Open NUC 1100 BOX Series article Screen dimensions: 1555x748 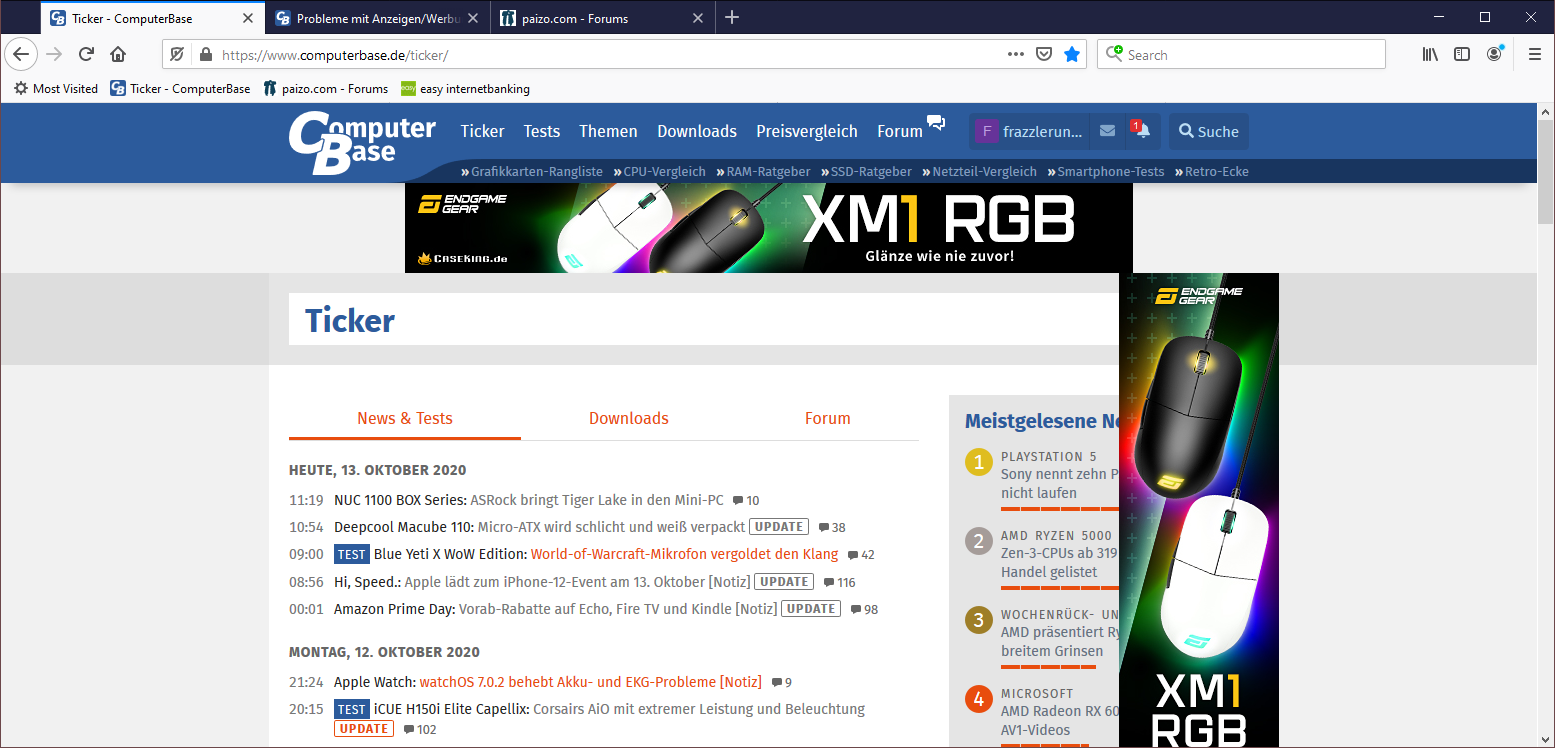529,500
